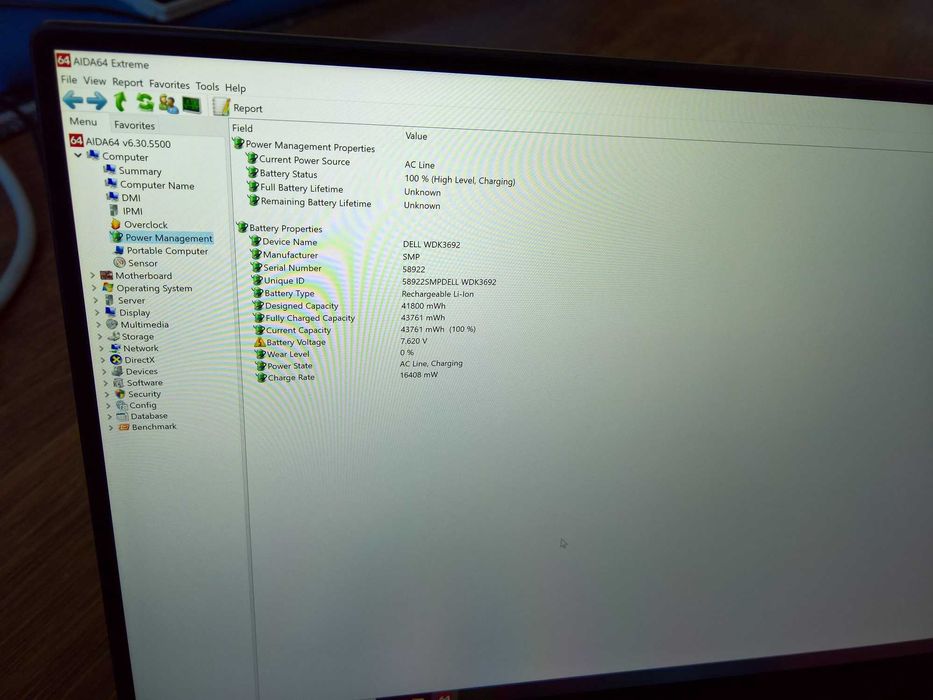Expand the Storage tree node
Screen dimensions: 933x700
tap(100, 336)
